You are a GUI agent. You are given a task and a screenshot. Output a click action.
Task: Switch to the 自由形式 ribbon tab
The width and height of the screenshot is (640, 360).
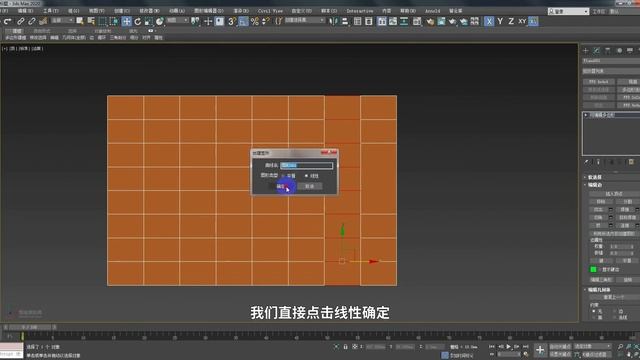click(x=42, y=31)
